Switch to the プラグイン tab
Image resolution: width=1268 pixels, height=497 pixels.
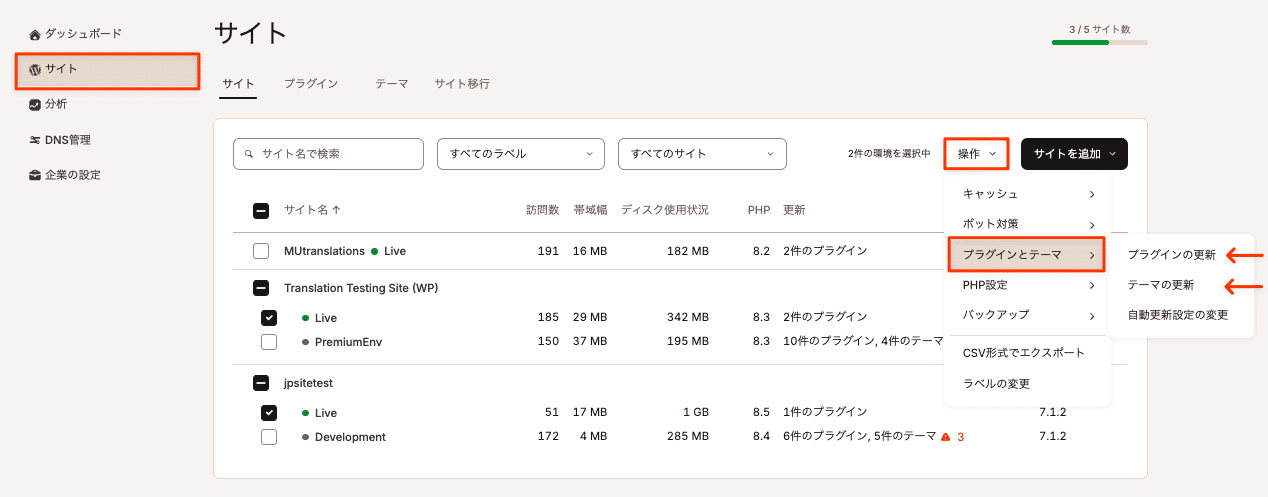310,85
